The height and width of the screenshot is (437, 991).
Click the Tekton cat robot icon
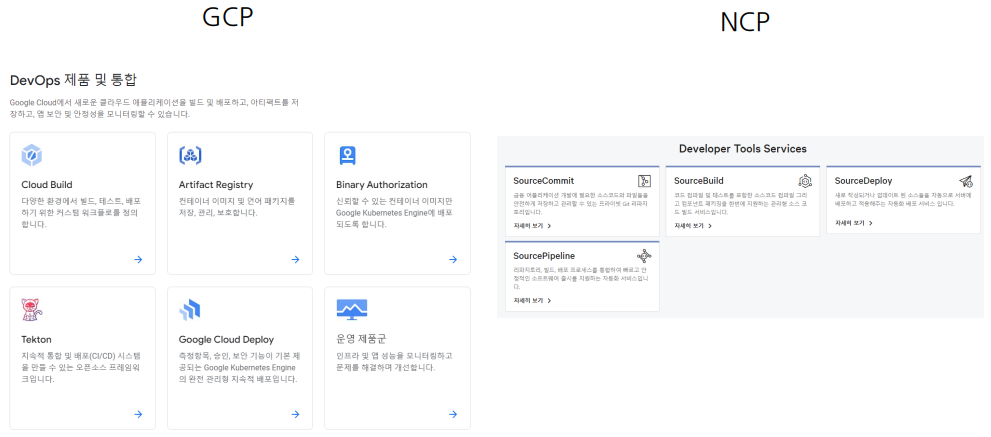32,310
